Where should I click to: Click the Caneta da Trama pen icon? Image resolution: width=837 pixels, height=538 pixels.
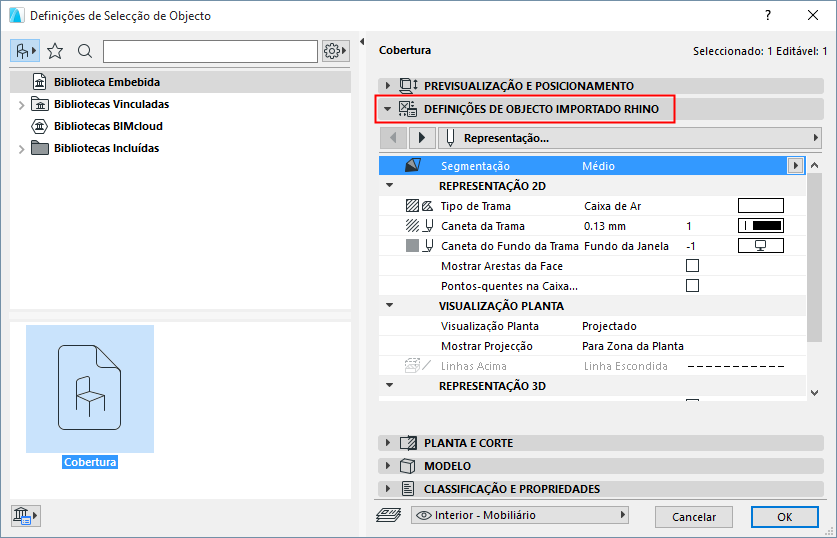pos(419,226)
